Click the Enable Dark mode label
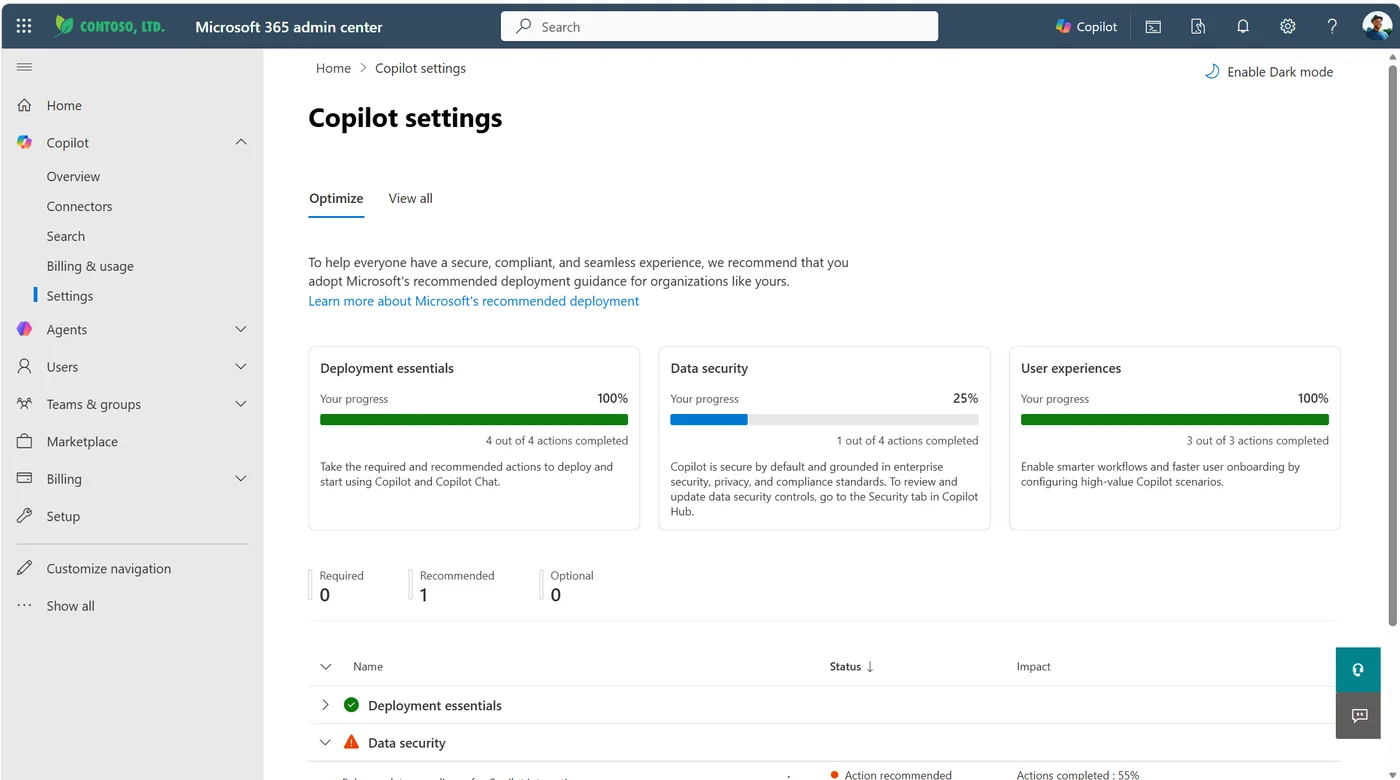 pyautogui.click(x=1280, y=72)
